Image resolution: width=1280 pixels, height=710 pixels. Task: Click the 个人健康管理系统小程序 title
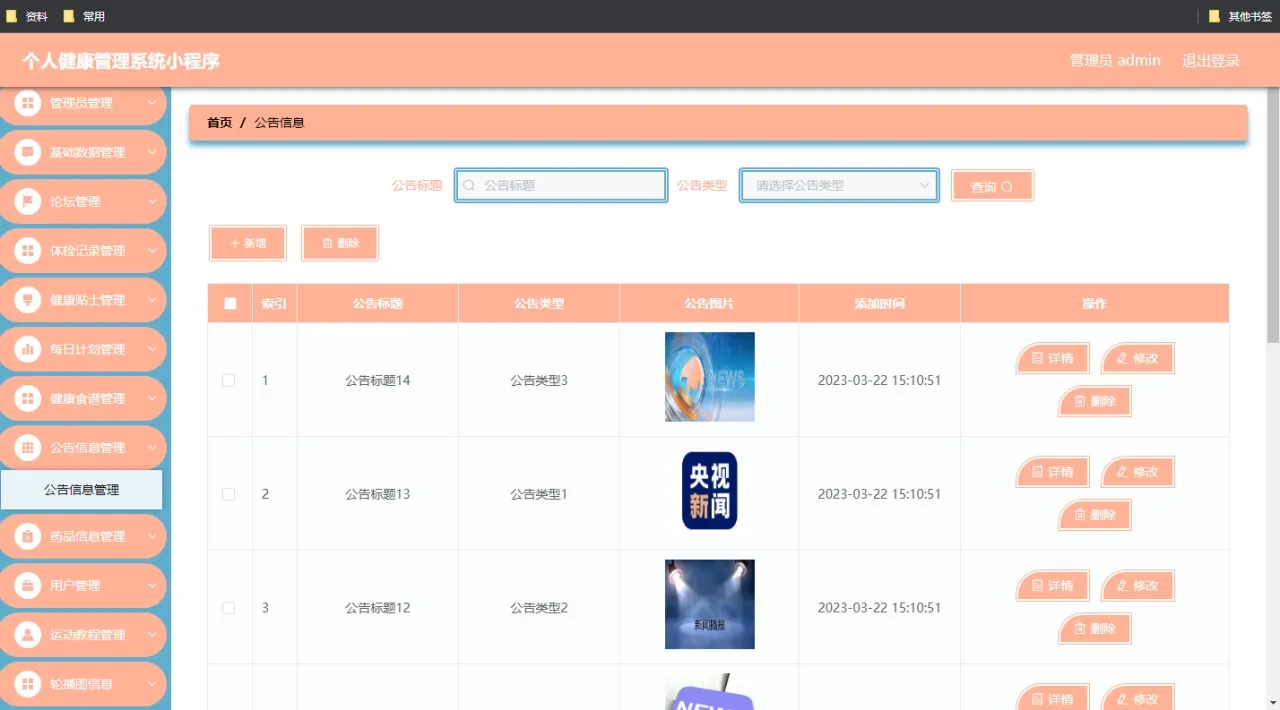coord(121,61)
